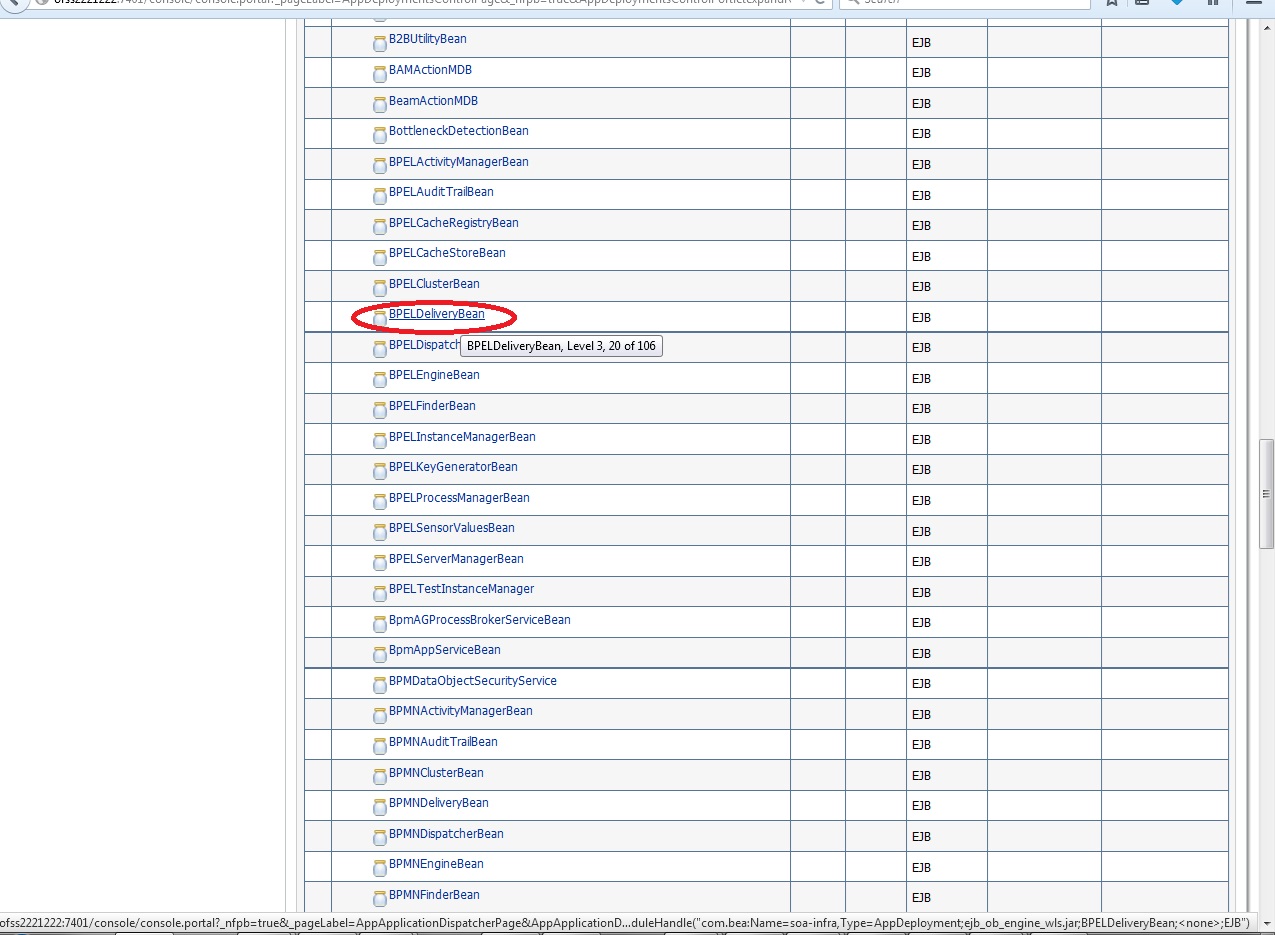The width and height of the screenshot is (1275, 935).
Task: Open the BPELDeliveryBean link
Action: click(437, 314)
